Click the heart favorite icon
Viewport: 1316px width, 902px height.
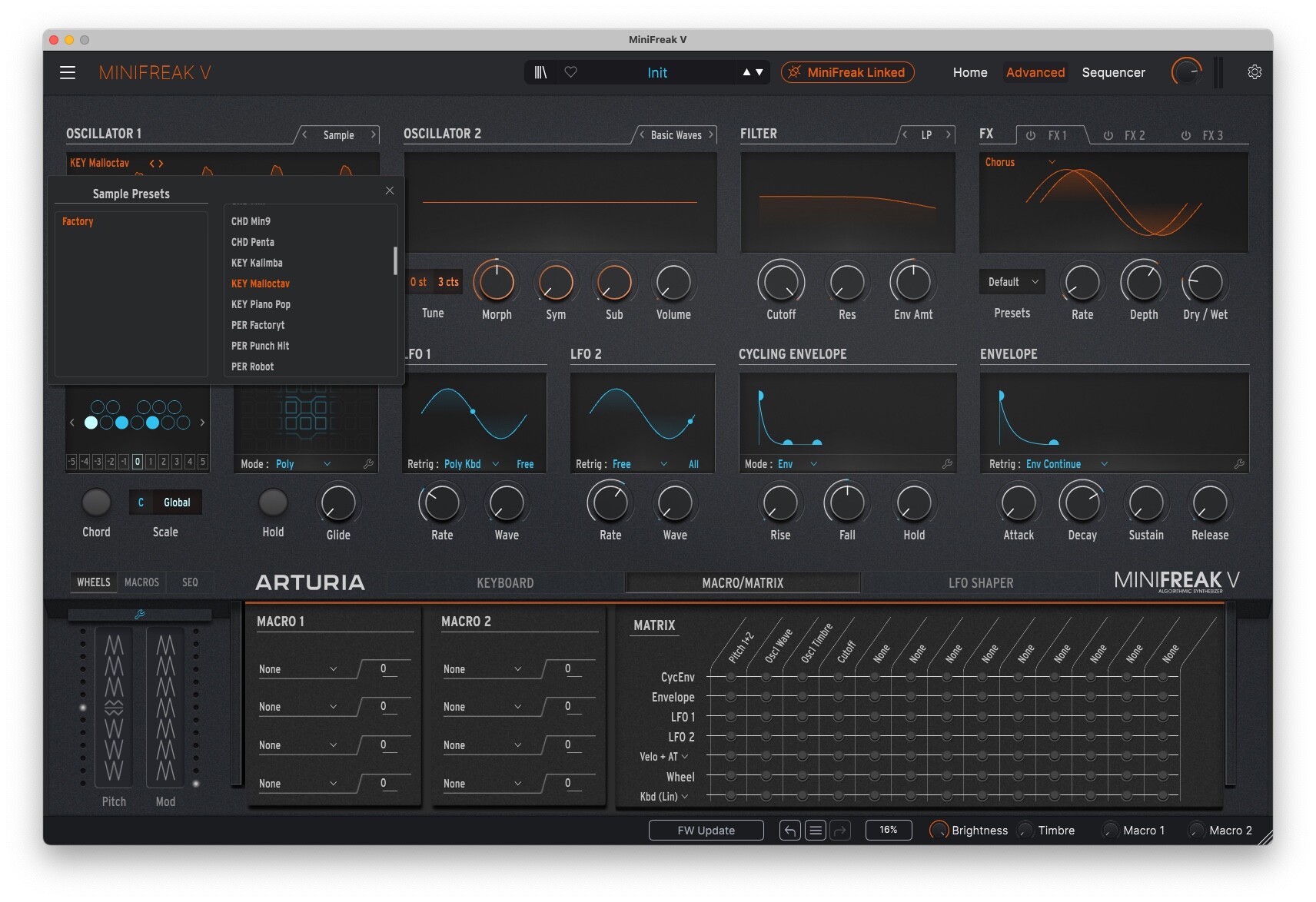(570, 72)
